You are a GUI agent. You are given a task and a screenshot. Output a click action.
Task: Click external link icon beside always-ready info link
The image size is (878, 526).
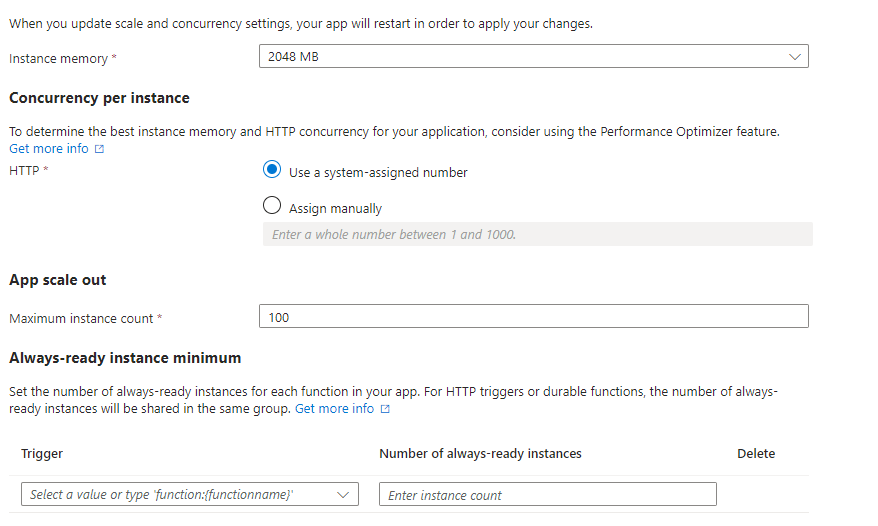[385, 409]
